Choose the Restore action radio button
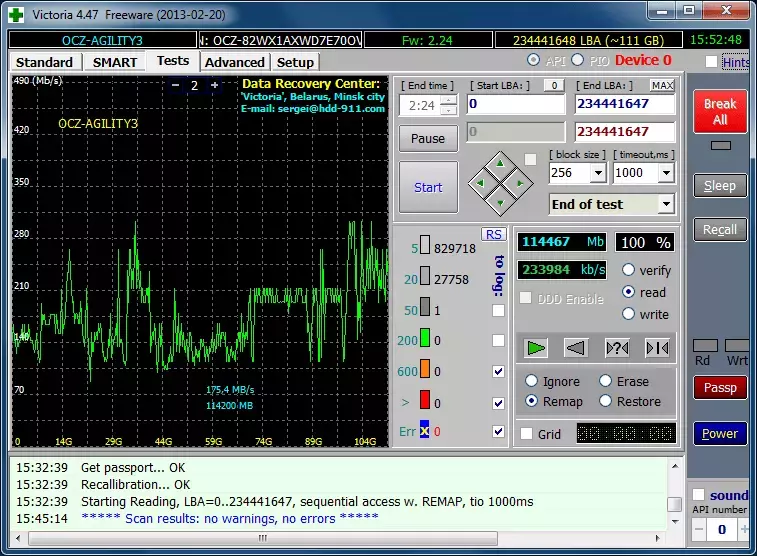This screenshot has height=556, width=757. (605, 401)
